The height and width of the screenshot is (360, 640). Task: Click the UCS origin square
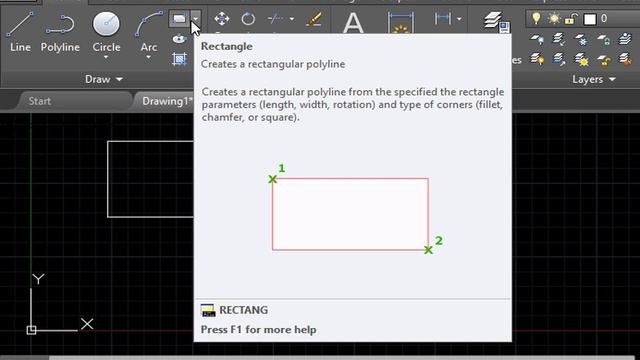(x=31, y=330)
